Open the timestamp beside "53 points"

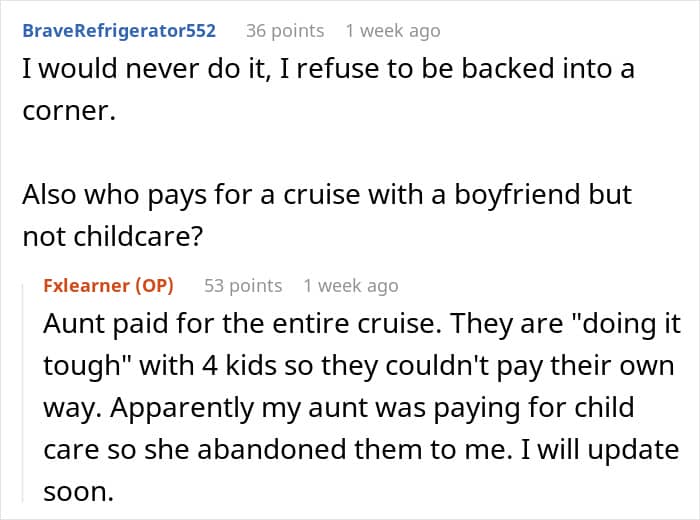[x=351, y=286]
